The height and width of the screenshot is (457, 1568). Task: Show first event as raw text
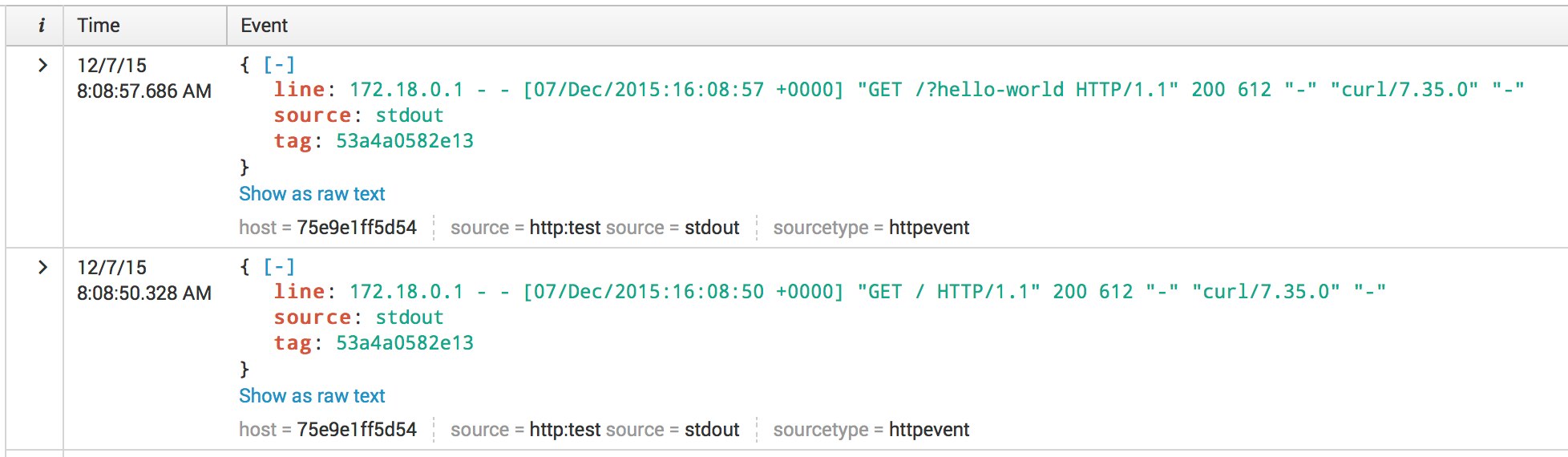click(x=312, y=194)
